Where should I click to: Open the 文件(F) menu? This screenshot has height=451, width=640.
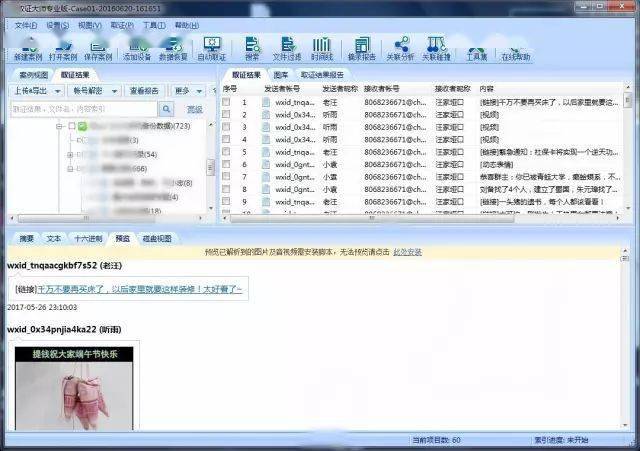pyautogui.click(x=26, y=25)
